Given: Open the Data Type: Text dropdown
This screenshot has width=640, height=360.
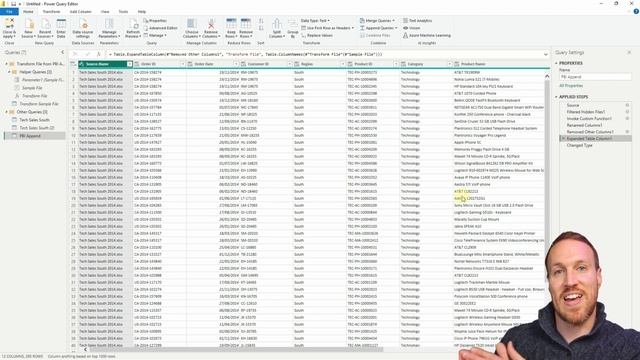Looking at the screenshot, I should click(315, 20).
